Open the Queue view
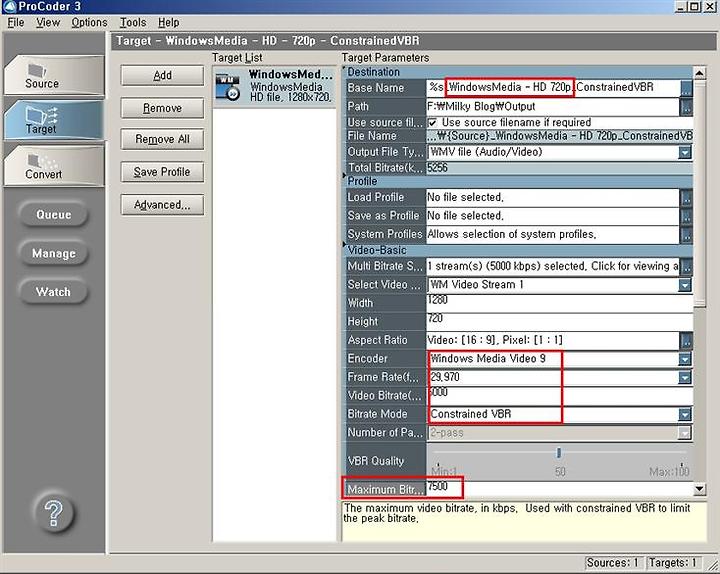This screenshot has height=574, width=720. coord(54,214)
